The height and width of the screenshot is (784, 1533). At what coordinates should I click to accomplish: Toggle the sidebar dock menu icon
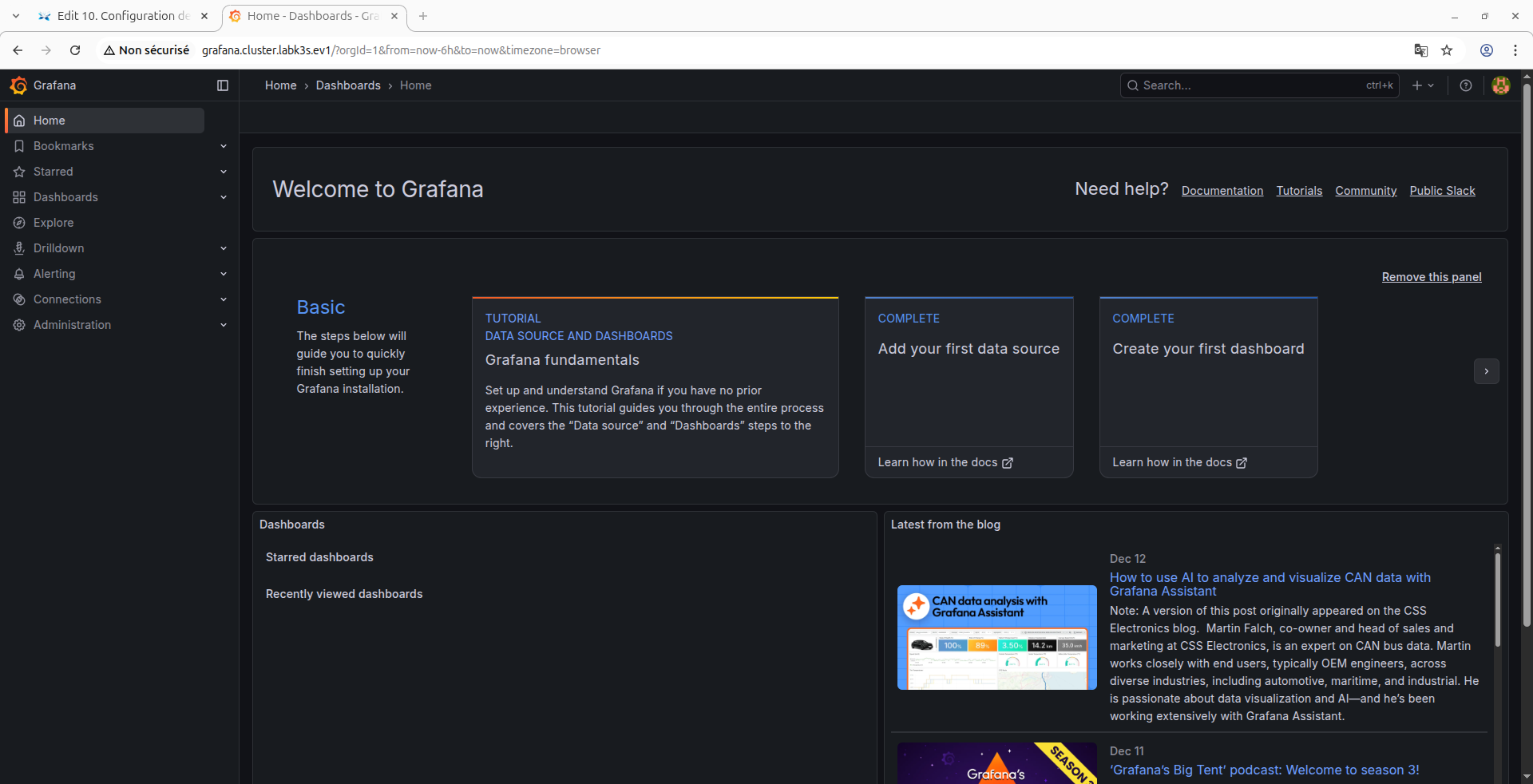point(223,85)
